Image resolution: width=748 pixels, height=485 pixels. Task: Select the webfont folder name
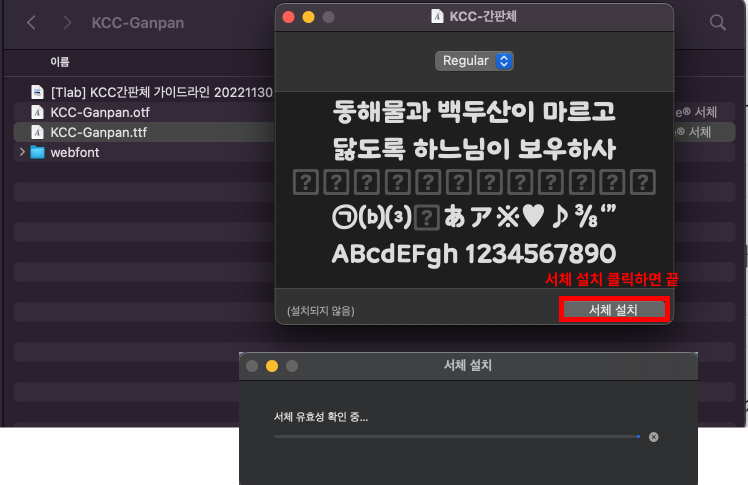point(75,152)
